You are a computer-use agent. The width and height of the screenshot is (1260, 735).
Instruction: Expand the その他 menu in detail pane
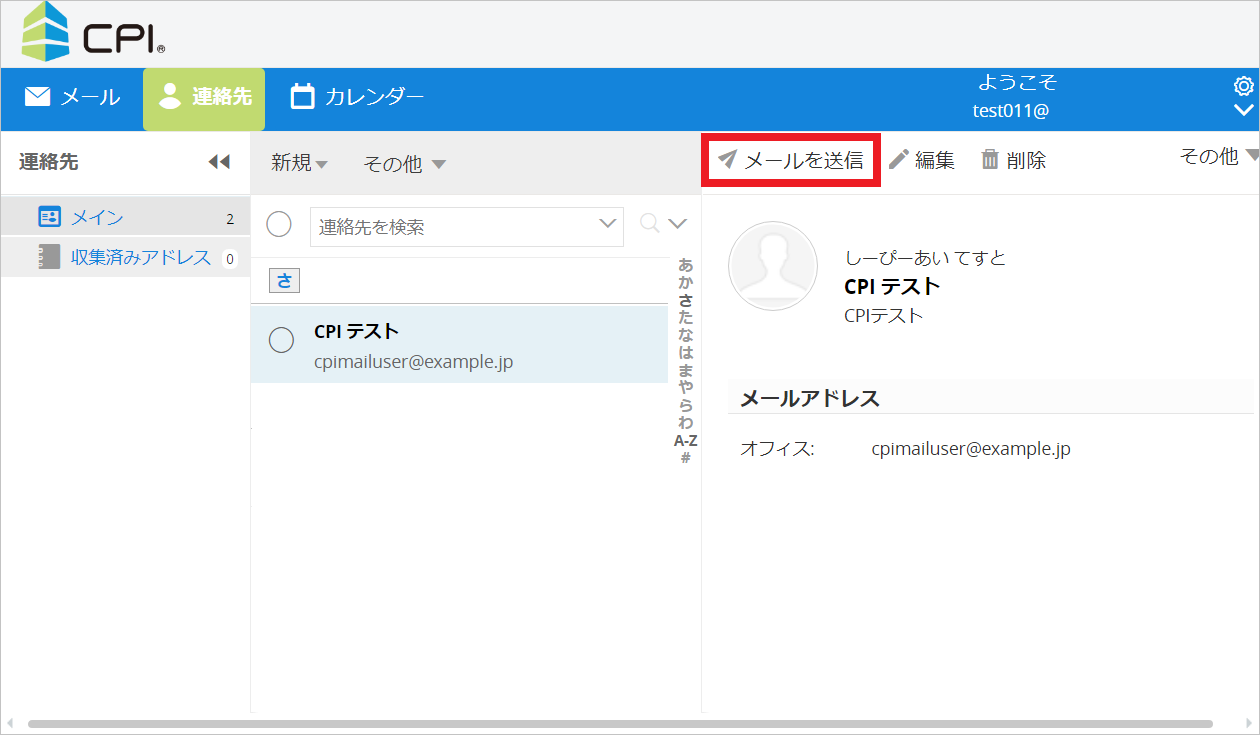click(x=1218, y=156)
